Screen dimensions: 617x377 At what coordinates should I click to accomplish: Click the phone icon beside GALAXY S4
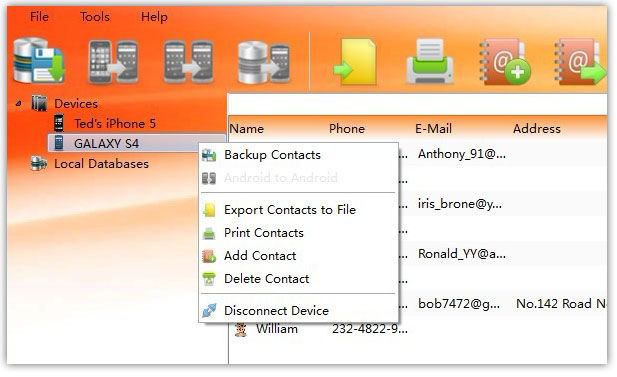pos(59,143)
